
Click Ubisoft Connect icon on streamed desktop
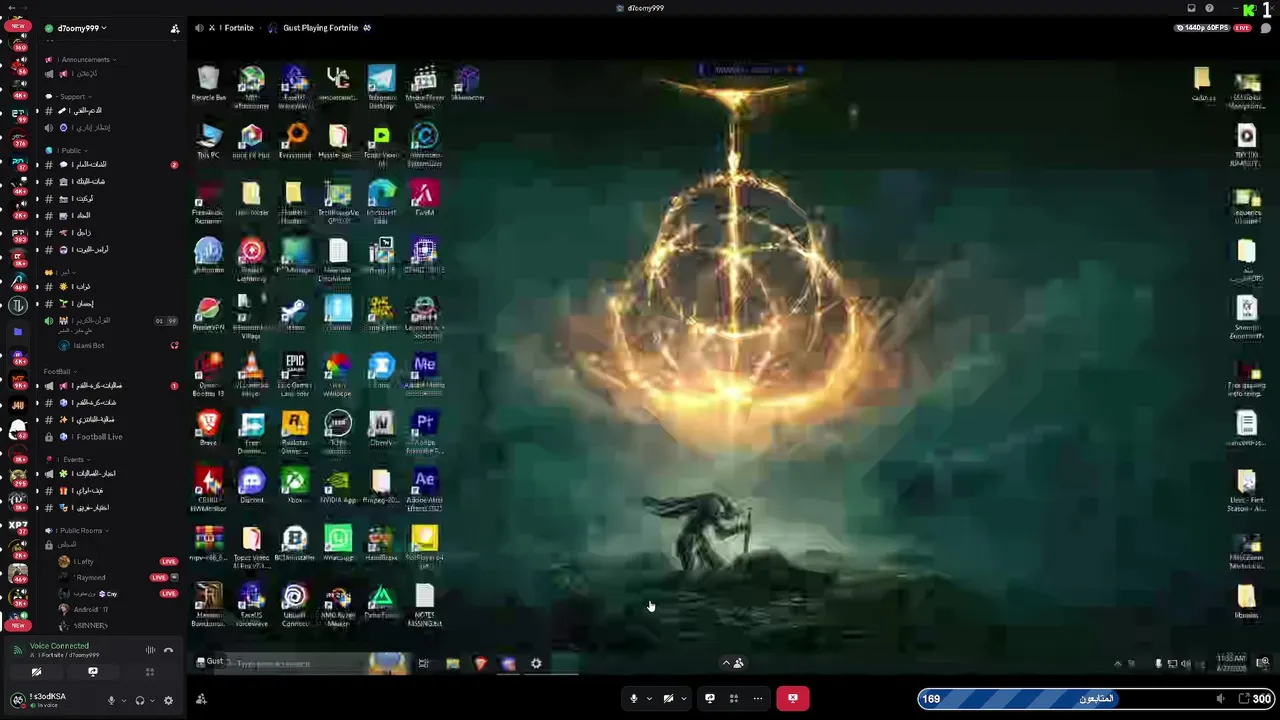click(x=295, y=605)
